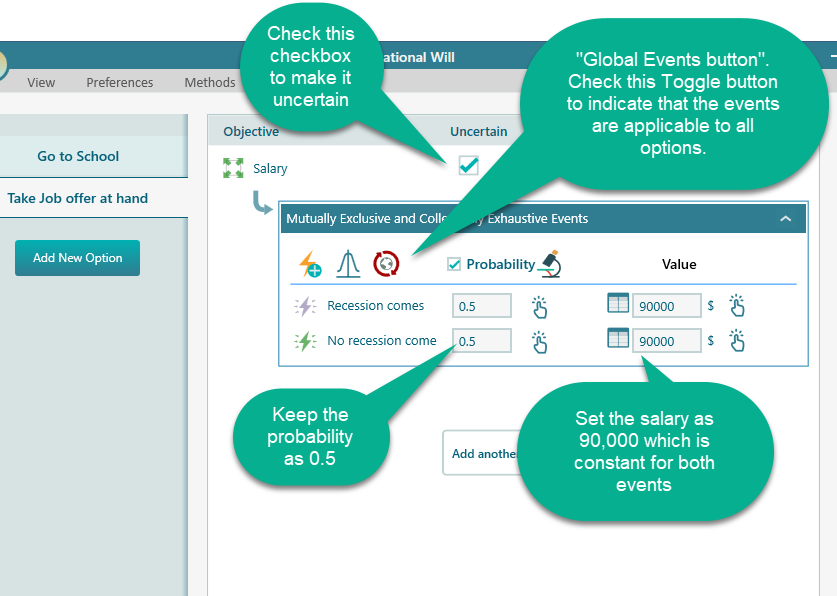
Task: Collapse the Mutually Exclusive Events panel
Action: (x=786, y=218)
